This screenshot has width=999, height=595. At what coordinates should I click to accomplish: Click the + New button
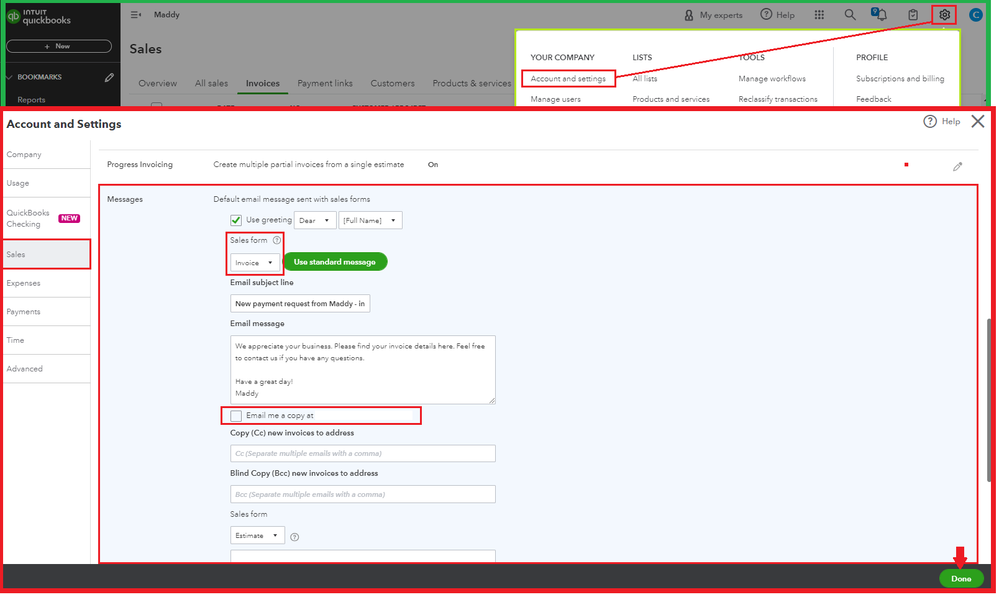tap(59, 47)
